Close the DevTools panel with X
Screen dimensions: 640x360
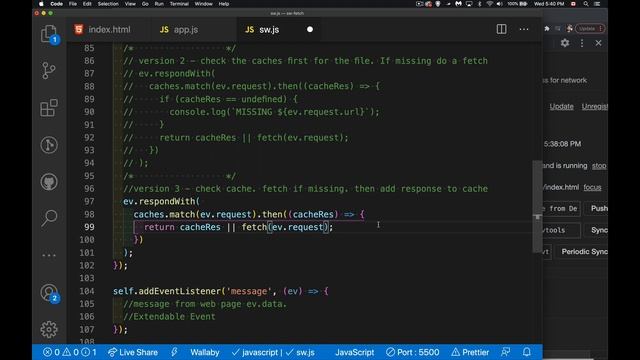598,43
